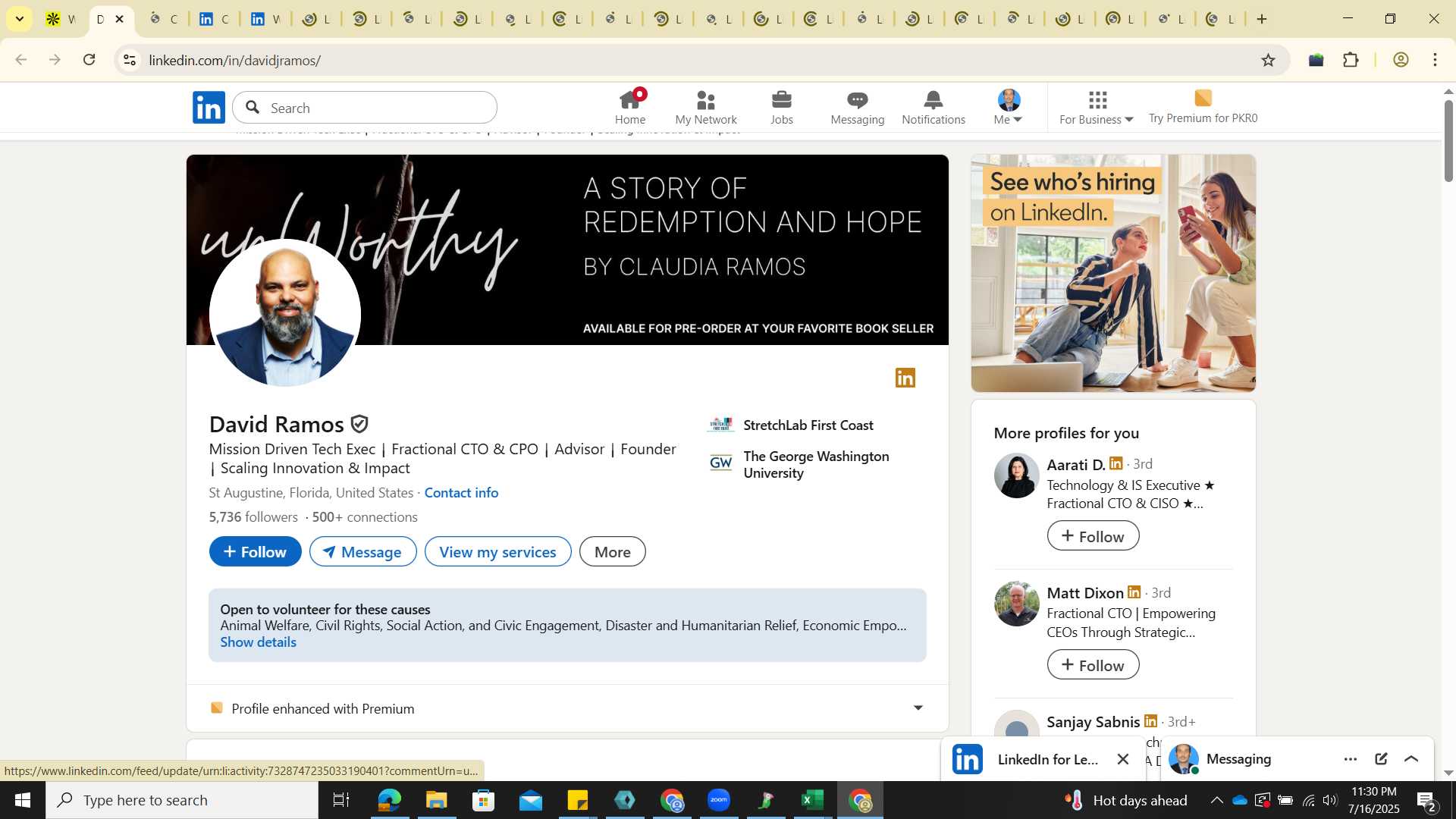The height and width of the screenshot is (819, 1456).
Task: Expand the Me profile menu
Action: pos(1009,108)
